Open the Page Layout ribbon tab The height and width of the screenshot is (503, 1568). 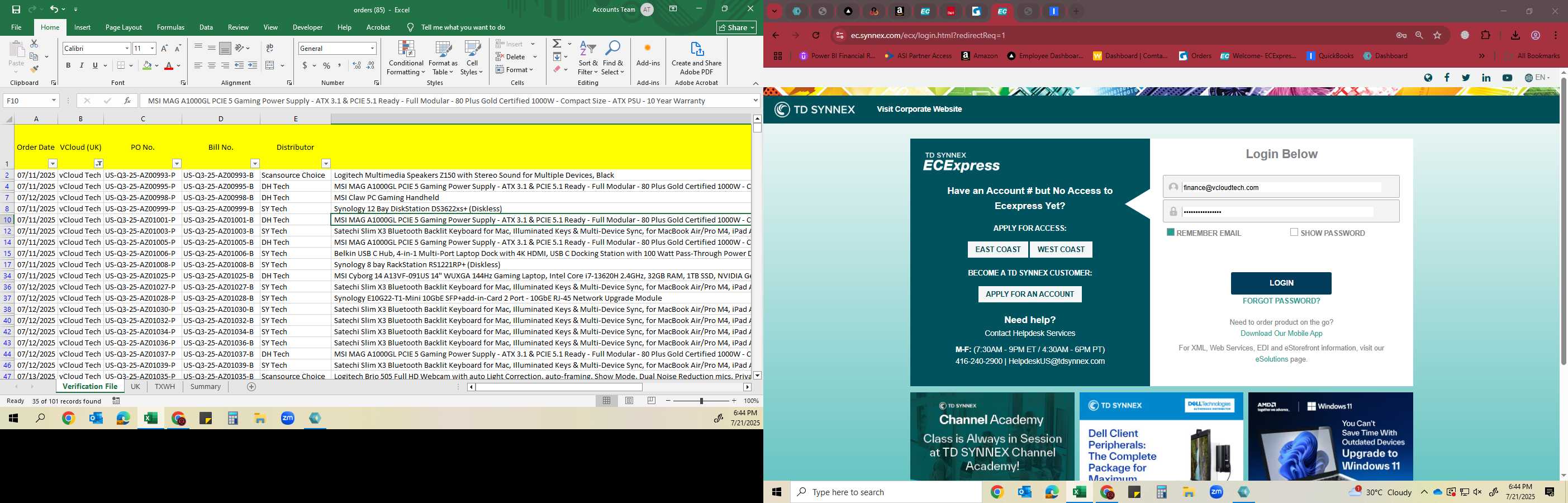[x=123, y=27]
